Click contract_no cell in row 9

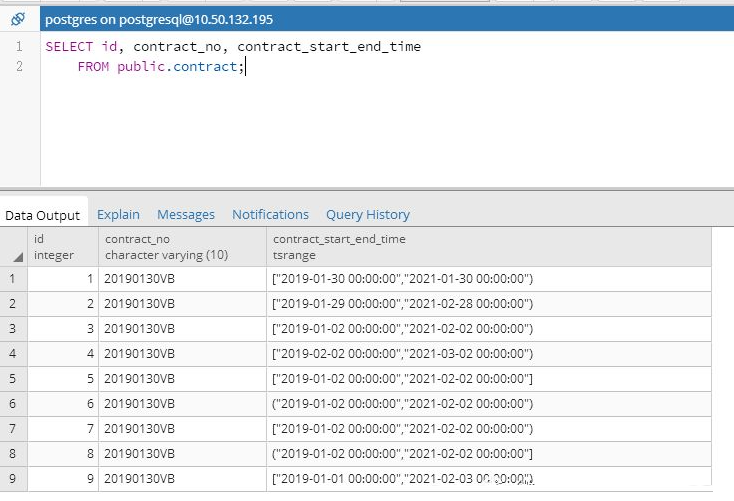click(x=183, y=479)
